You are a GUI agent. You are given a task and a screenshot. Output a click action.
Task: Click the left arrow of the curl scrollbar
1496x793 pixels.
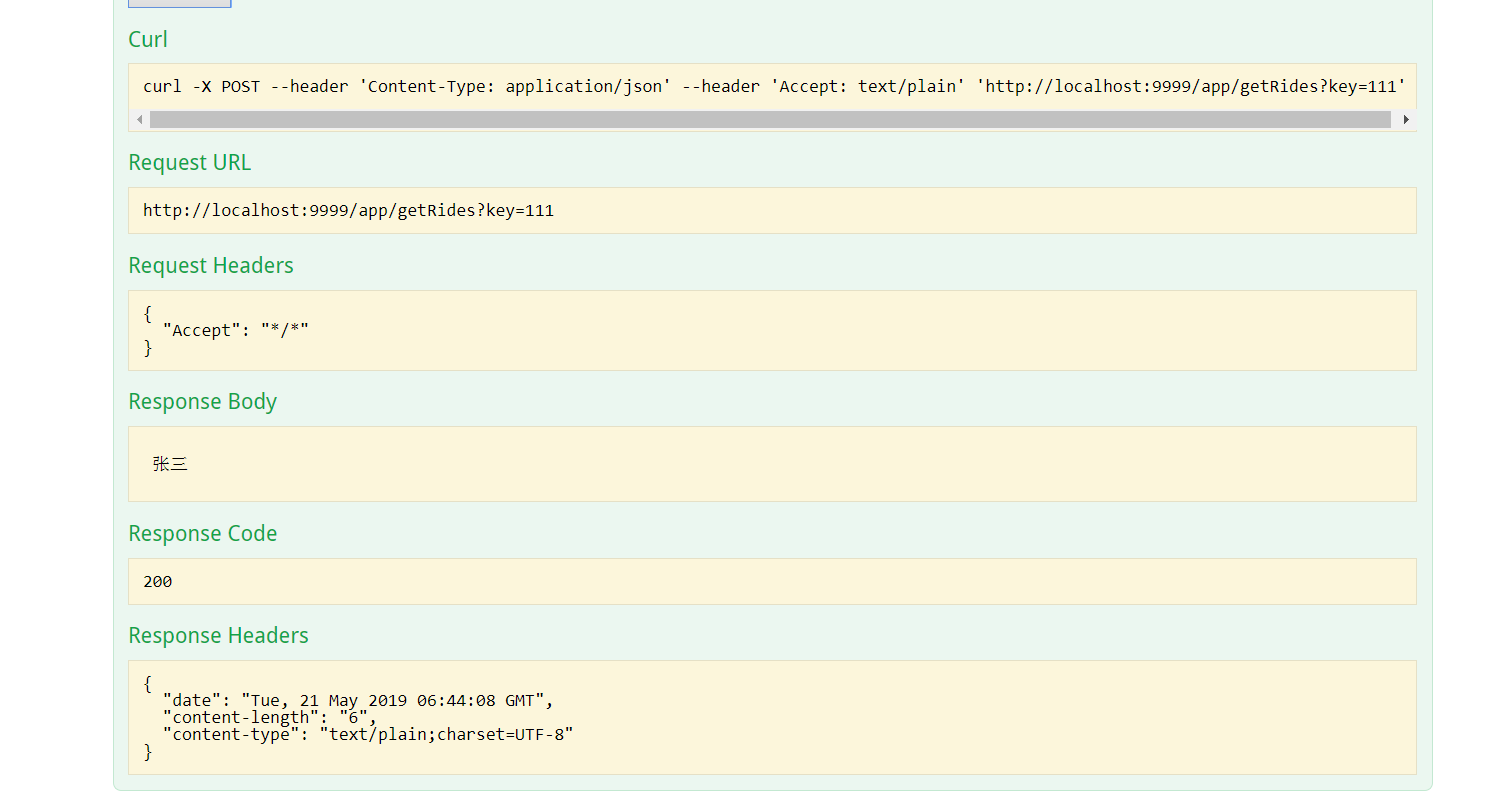(x=140, y=120)
